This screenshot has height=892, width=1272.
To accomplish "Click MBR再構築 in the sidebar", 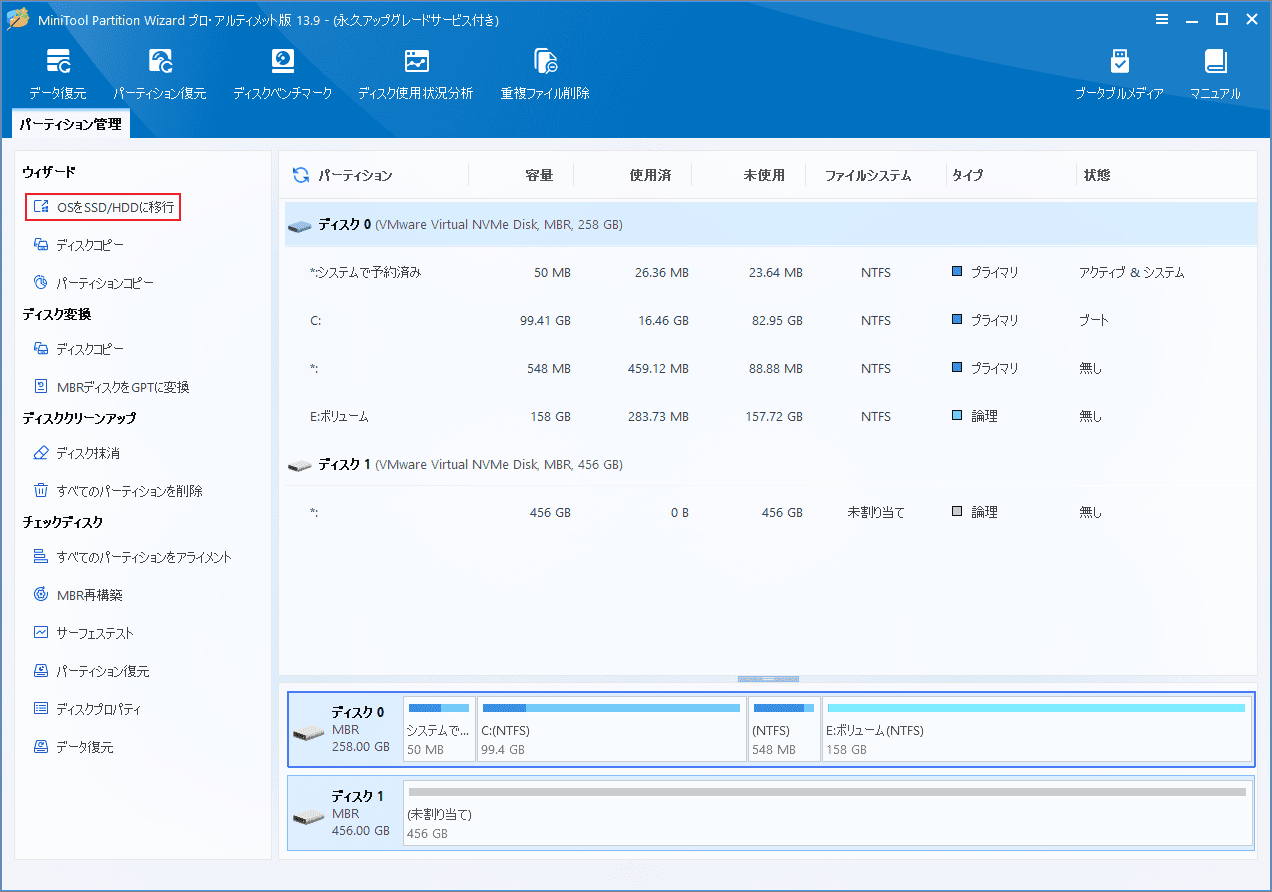I will coord(78,595).
